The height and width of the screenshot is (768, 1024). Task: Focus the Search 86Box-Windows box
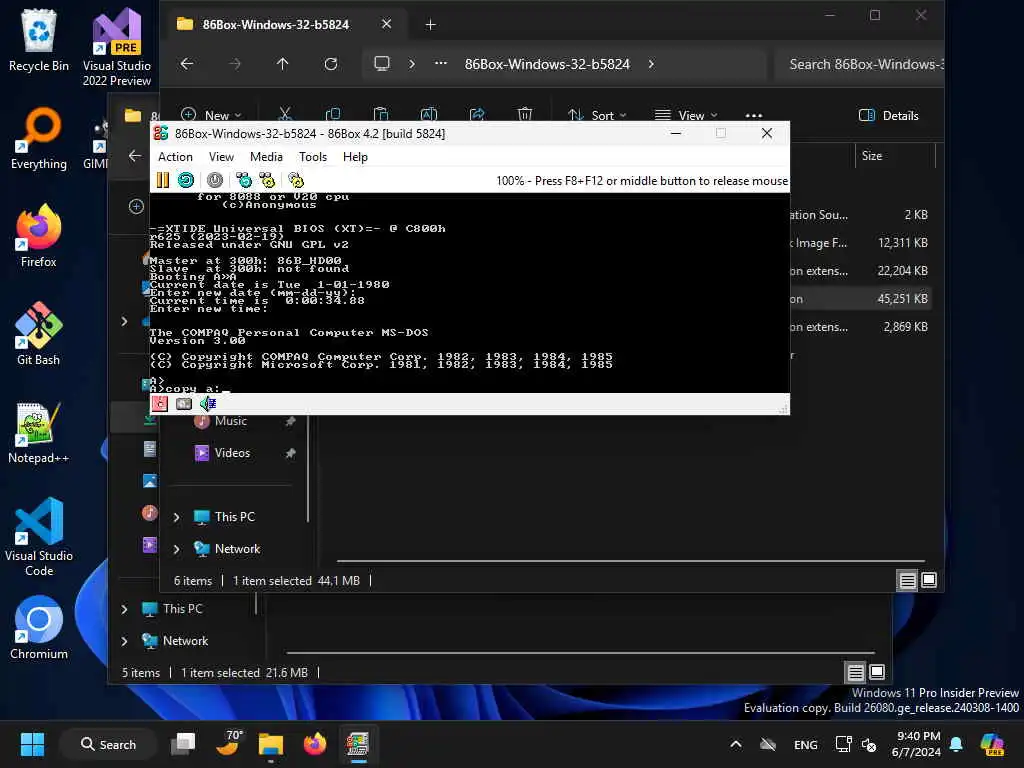[859, 64]
